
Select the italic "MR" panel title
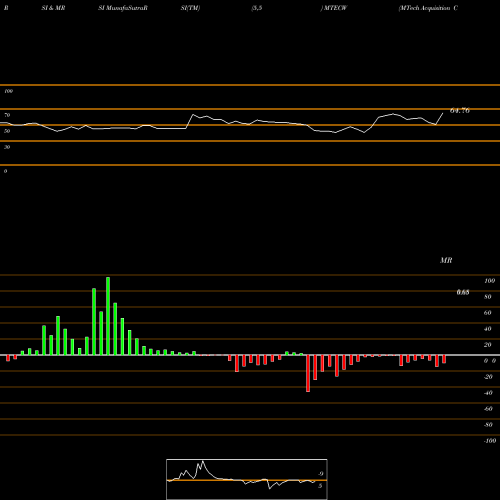coord(446,260)
